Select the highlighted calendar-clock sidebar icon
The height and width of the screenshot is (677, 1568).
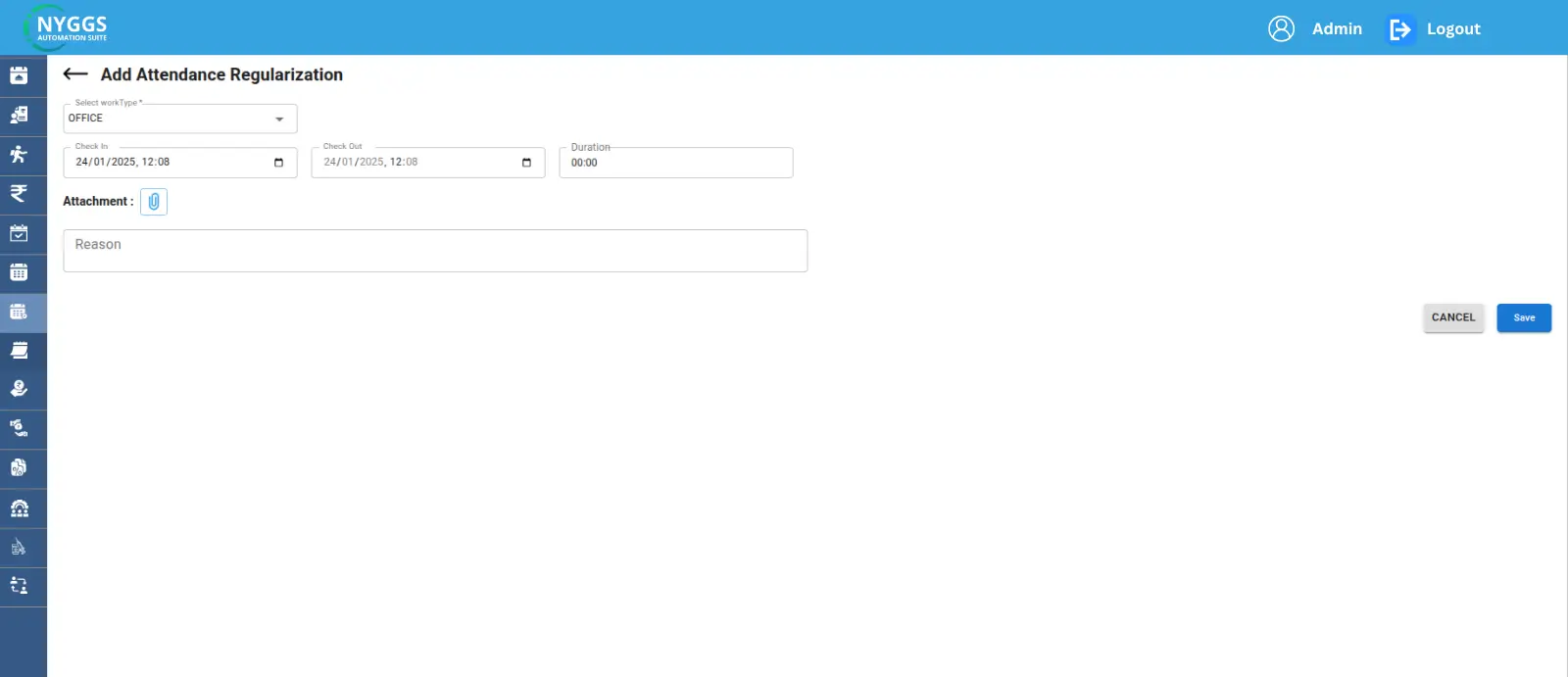coord(19,312)
